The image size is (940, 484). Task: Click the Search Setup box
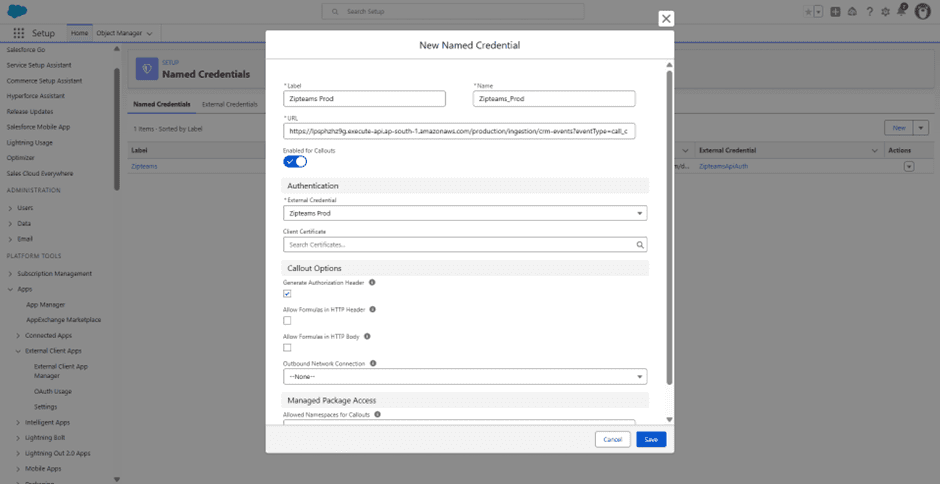click(453, 11)
